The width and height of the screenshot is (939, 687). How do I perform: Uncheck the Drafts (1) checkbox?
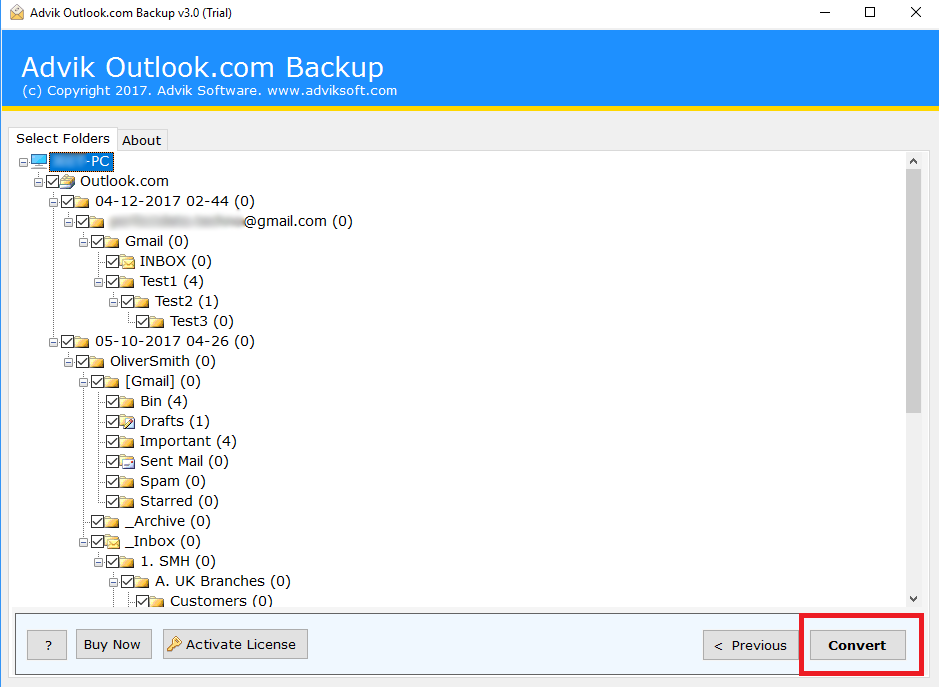113,421
